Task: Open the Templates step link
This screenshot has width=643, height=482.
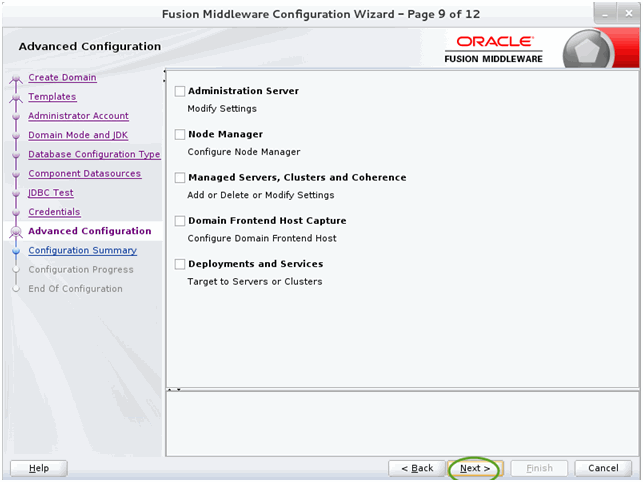Action: [x=52, y=97]
